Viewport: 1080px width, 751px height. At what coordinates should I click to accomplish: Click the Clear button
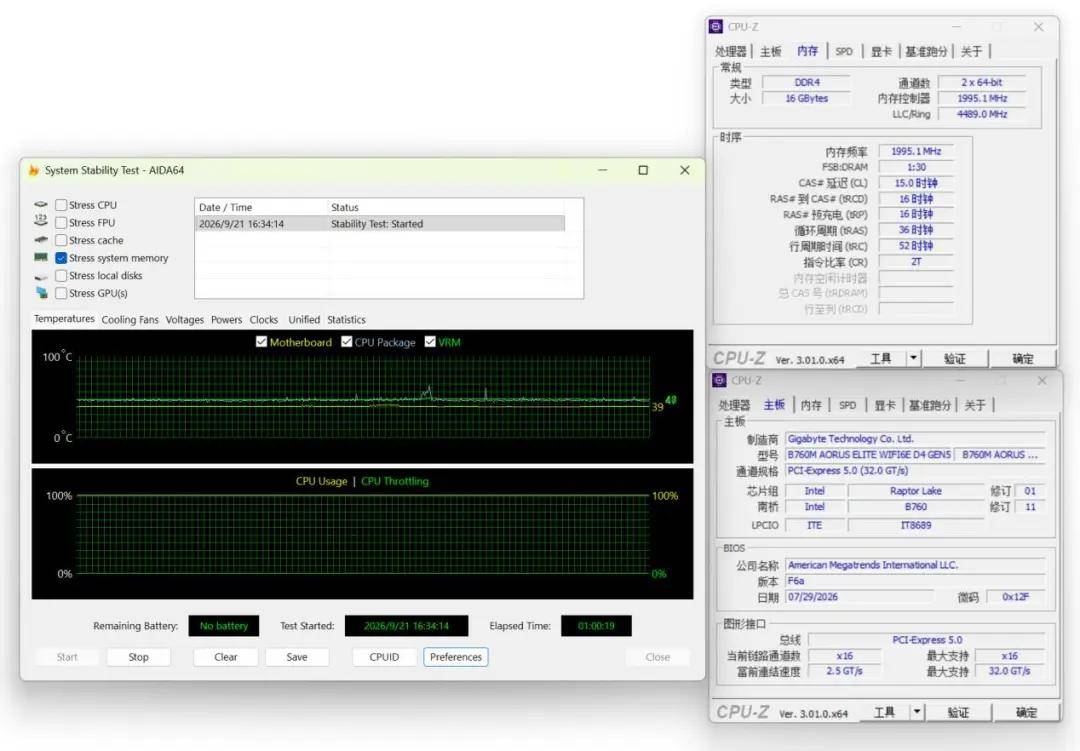[226, 657]
